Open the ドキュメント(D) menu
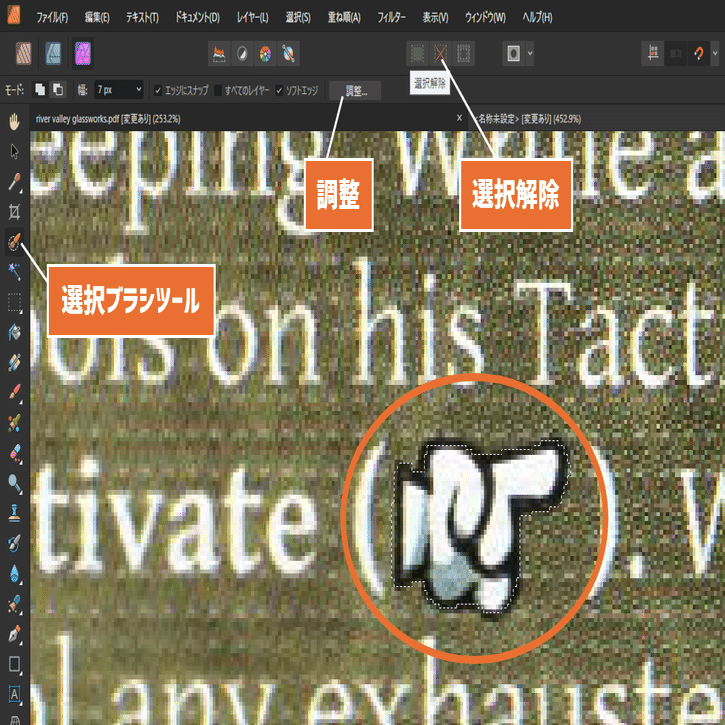 [197, 18]
